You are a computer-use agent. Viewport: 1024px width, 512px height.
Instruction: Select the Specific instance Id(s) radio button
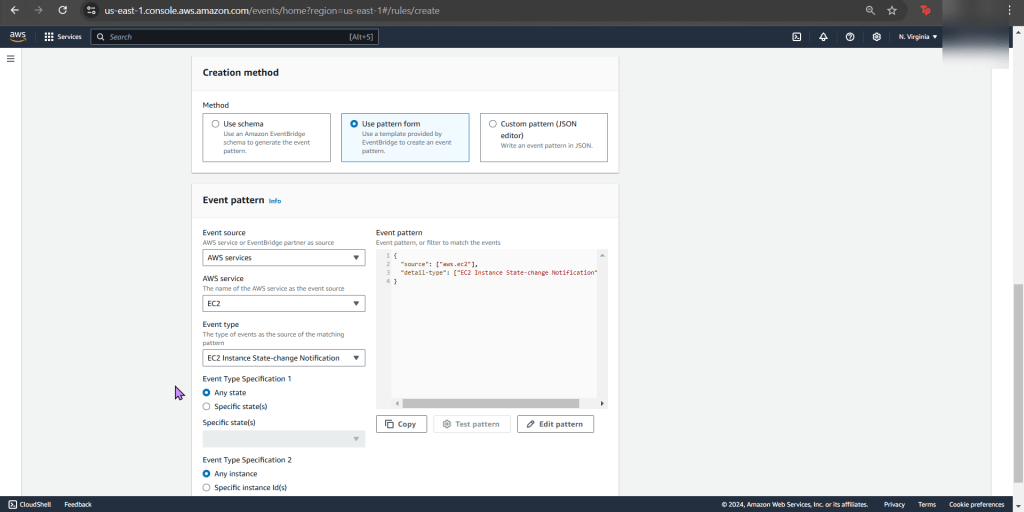[207, 487]
